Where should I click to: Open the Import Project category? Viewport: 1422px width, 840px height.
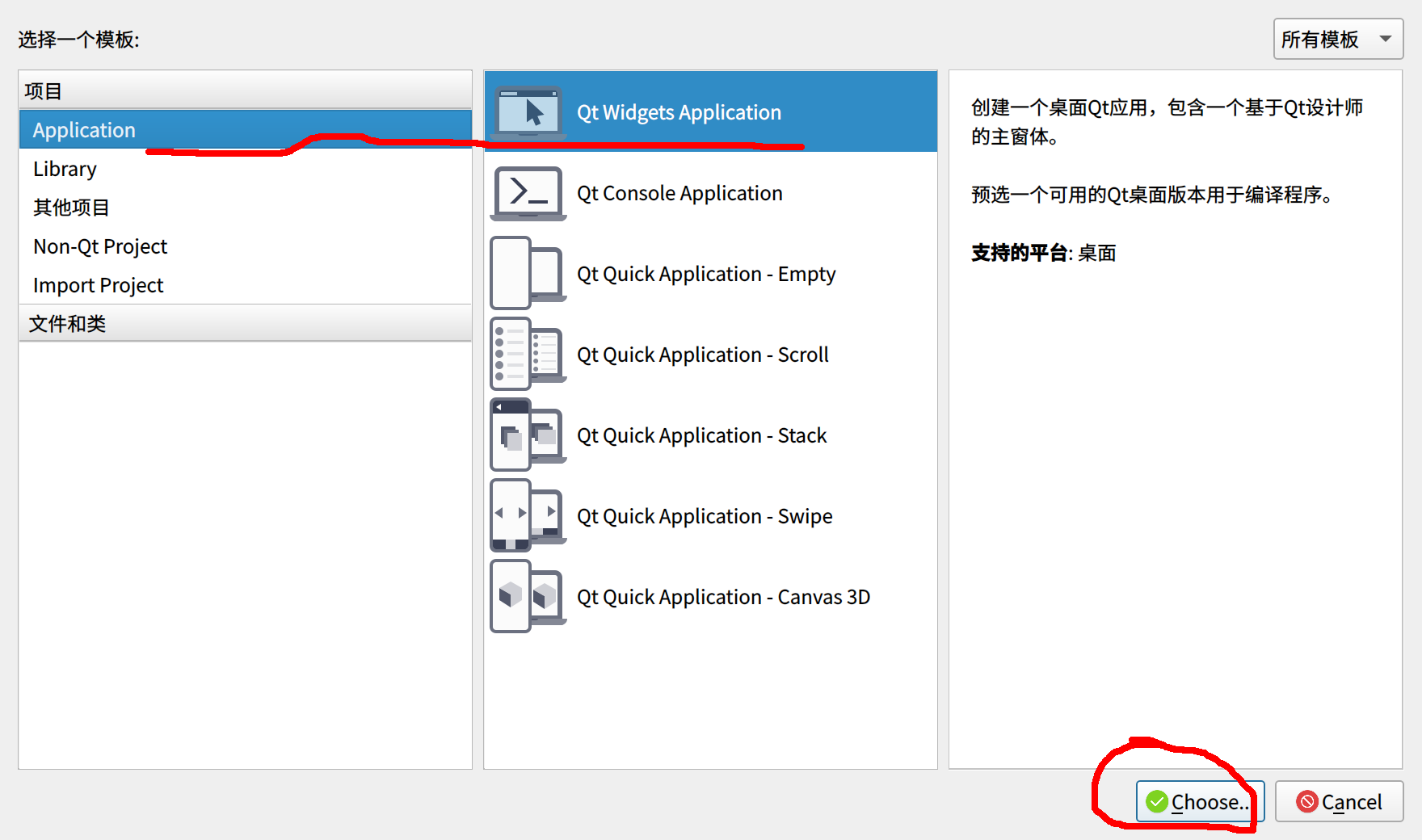click(98, 284)
